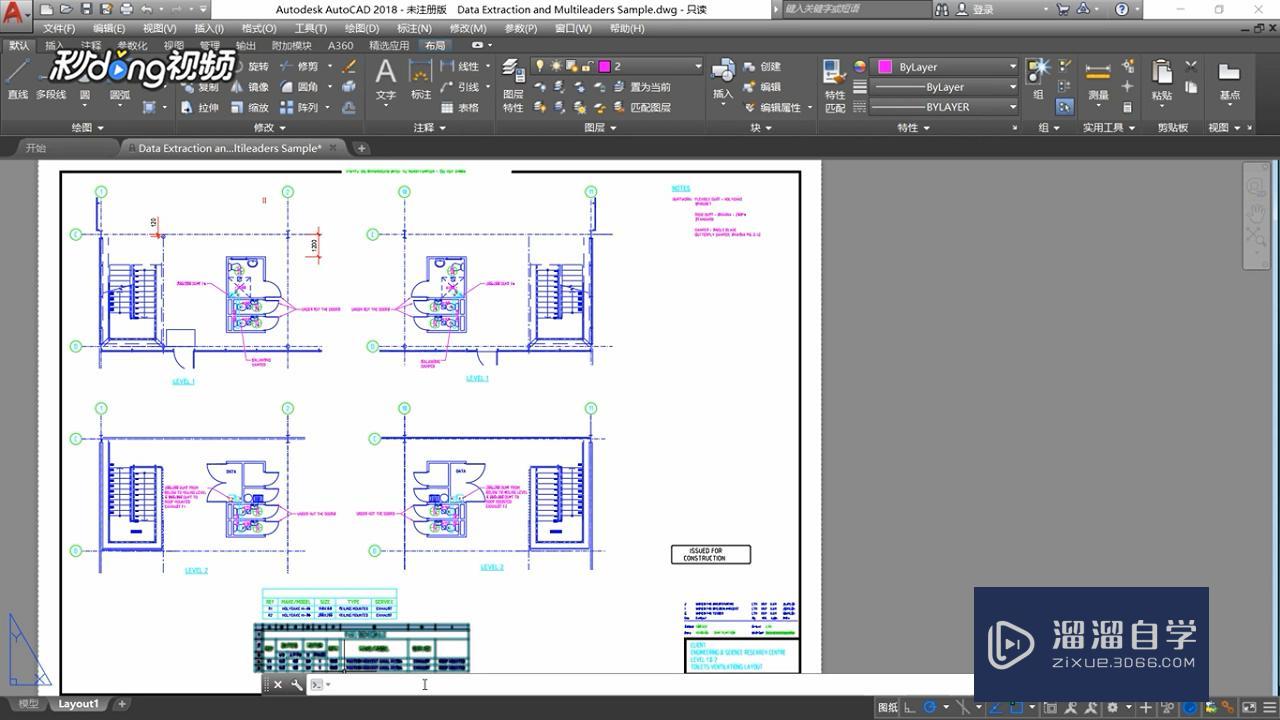Screen dimensions: 1280x720
Task: Expand the 绘图 panel options
Action: pos(90,126)
